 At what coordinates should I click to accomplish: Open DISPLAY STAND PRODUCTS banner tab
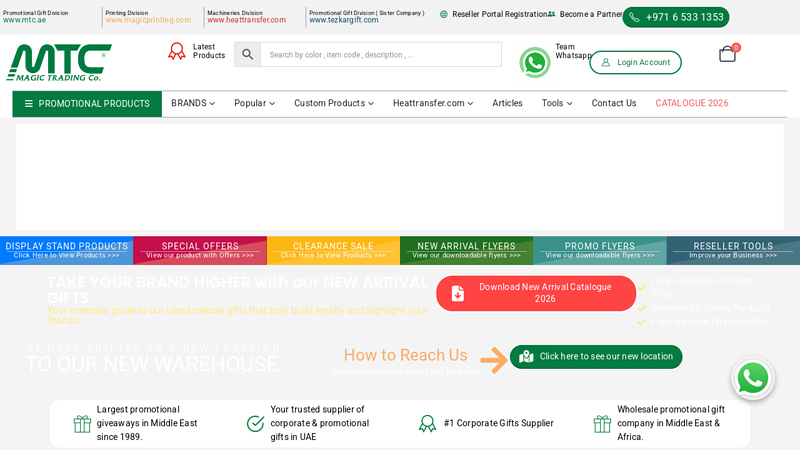(66, 250)
